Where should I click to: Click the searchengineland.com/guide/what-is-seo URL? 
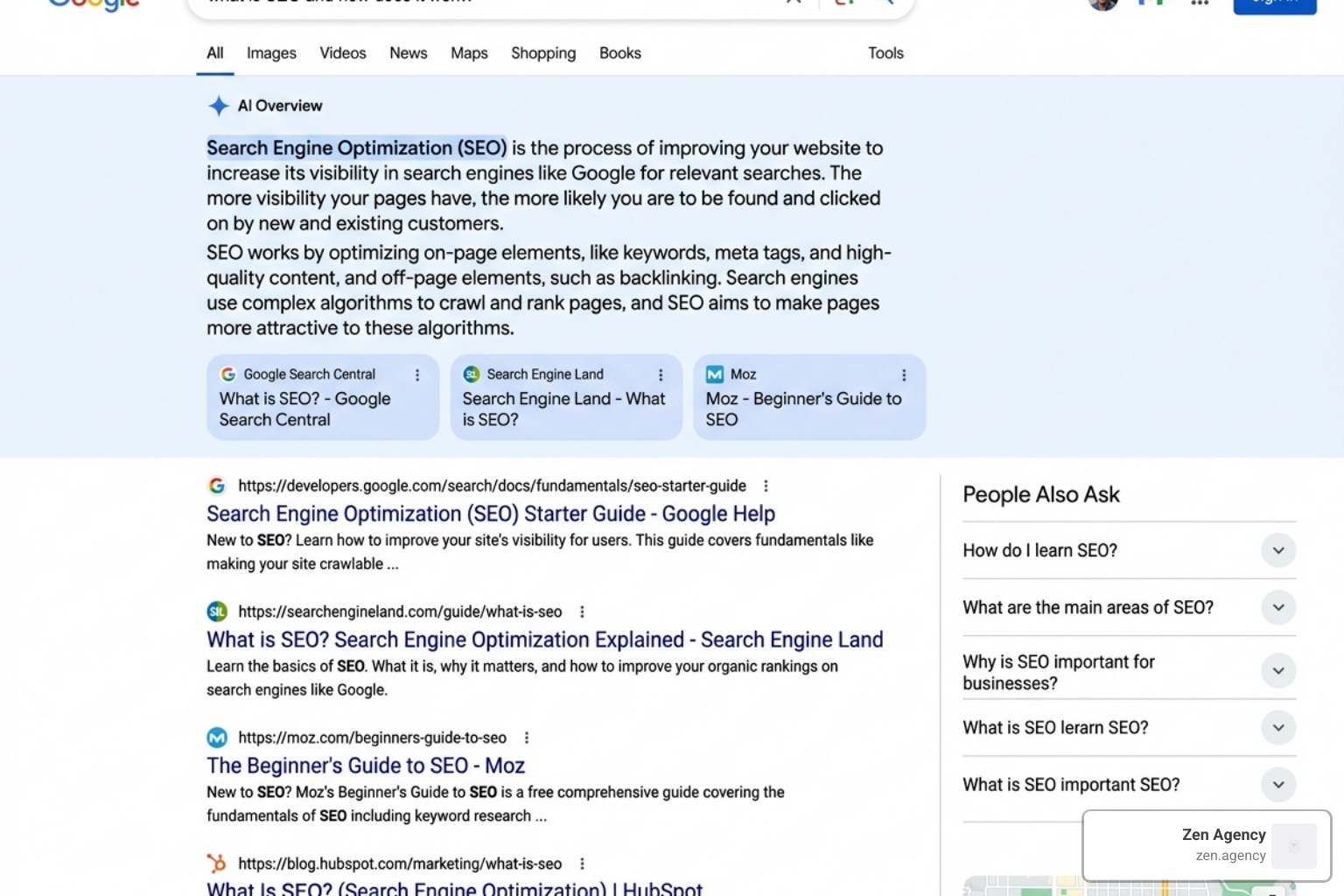[400, 612]
